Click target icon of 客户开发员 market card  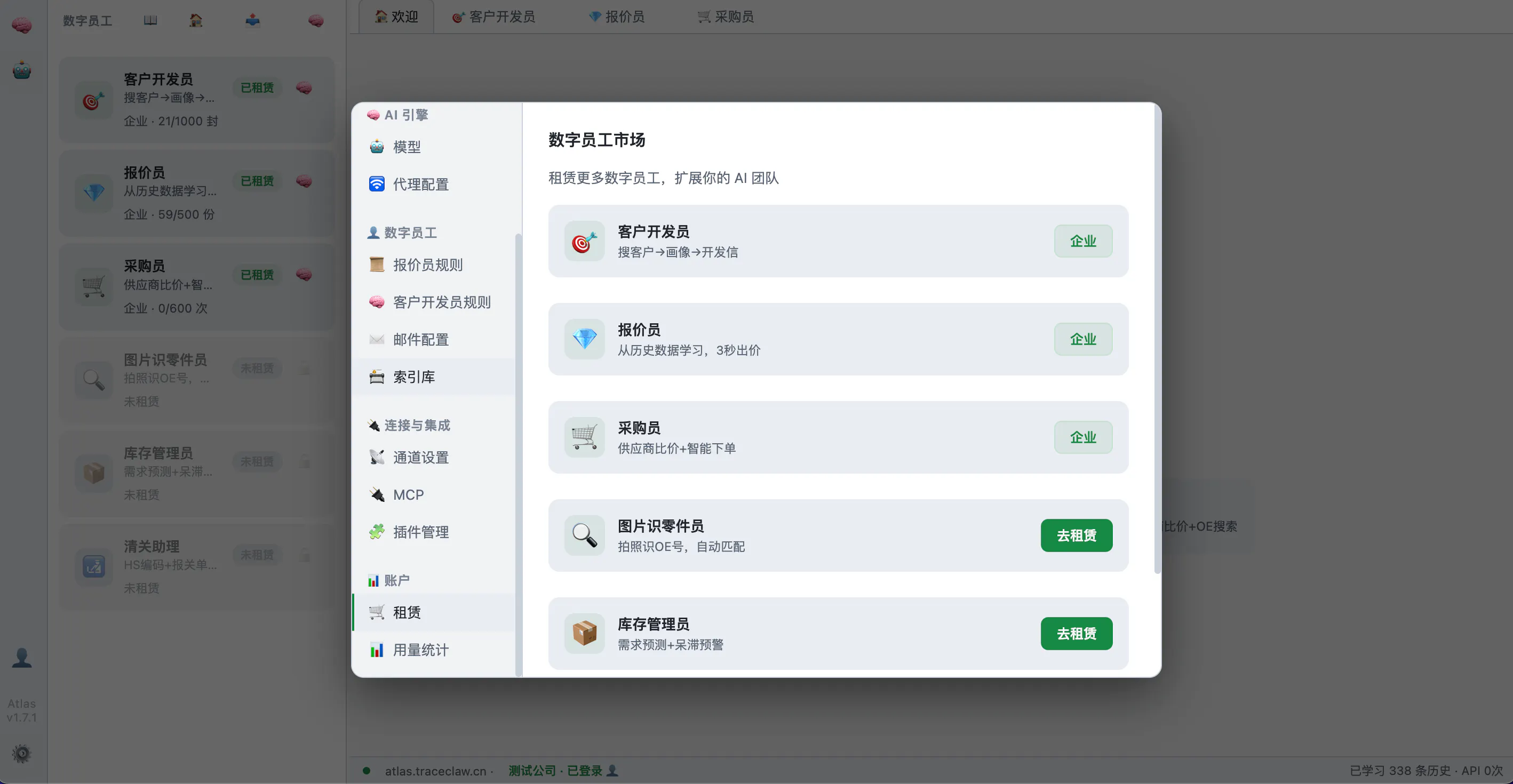click(x=584, y=241)
